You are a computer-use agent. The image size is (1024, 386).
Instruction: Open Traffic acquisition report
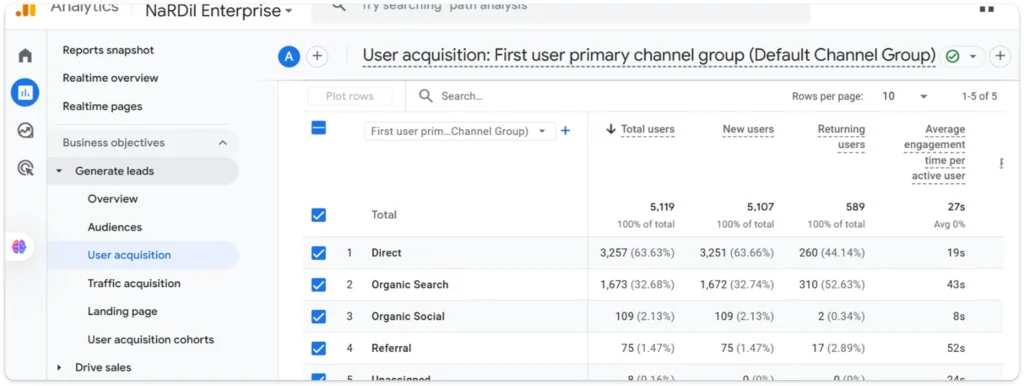[134, 283]
